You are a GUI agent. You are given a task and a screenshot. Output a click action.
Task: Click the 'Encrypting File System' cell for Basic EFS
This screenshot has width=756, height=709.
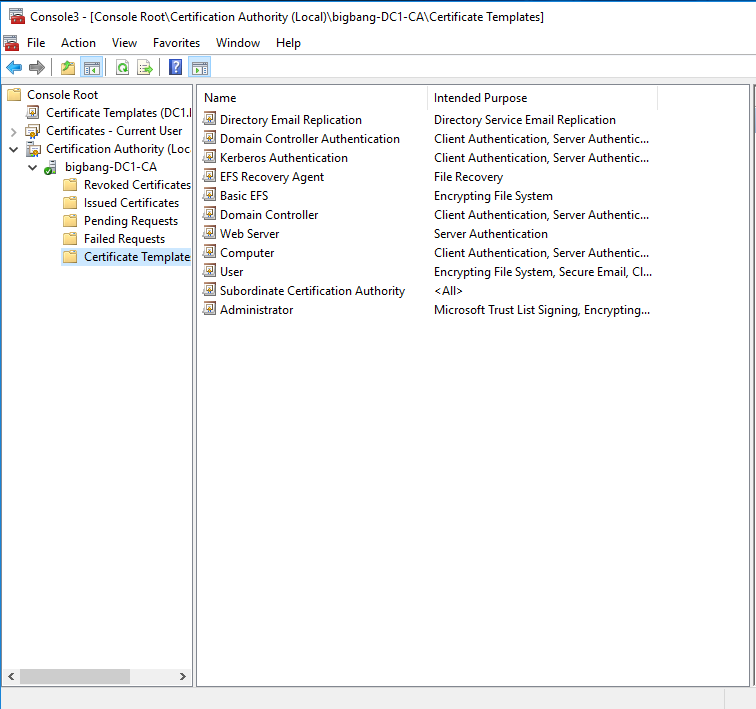pyautogui.click(x=493, y=196)
